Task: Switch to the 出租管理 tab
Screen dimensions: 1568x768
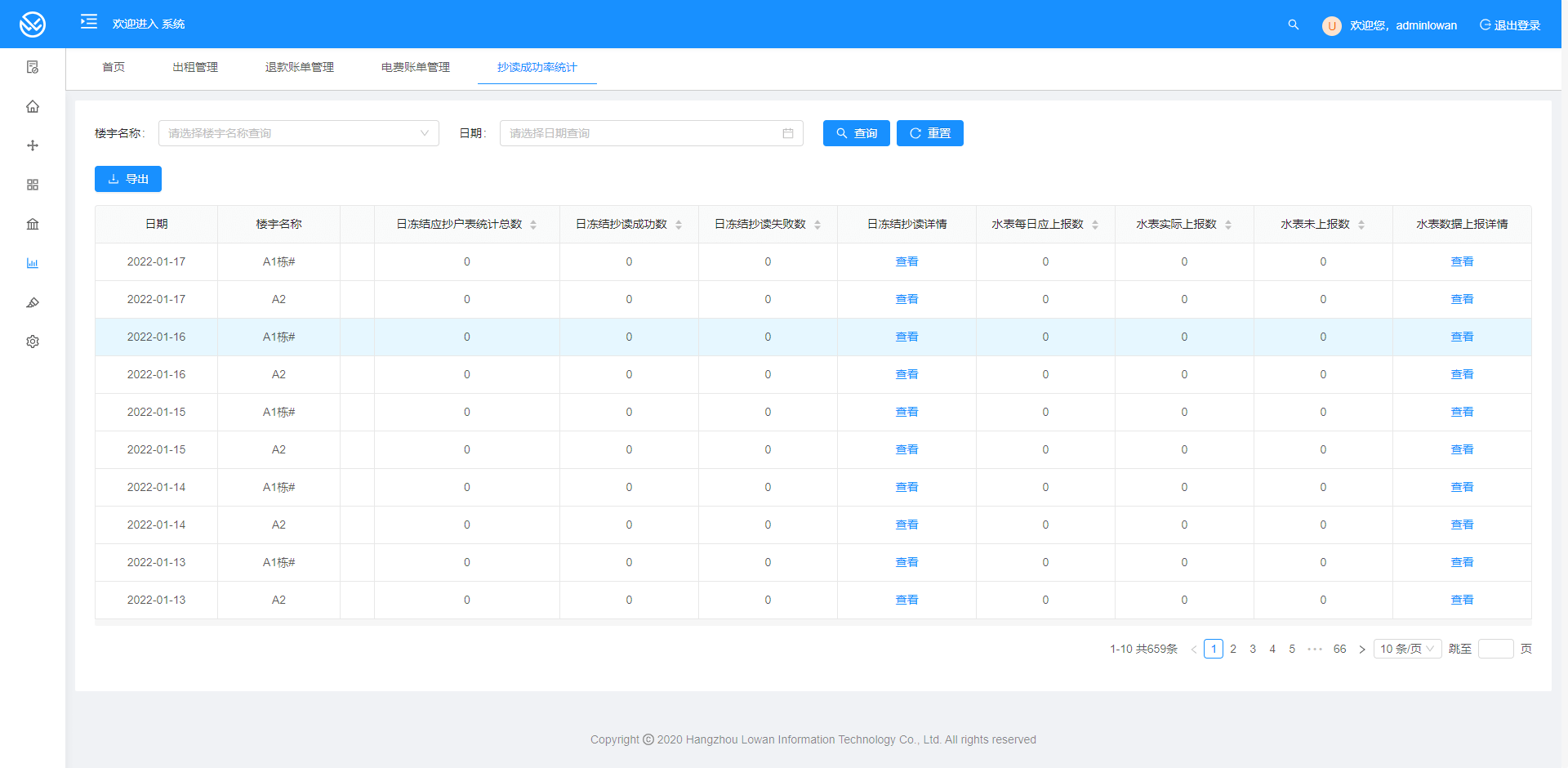Action: click(x=195, y=67)
